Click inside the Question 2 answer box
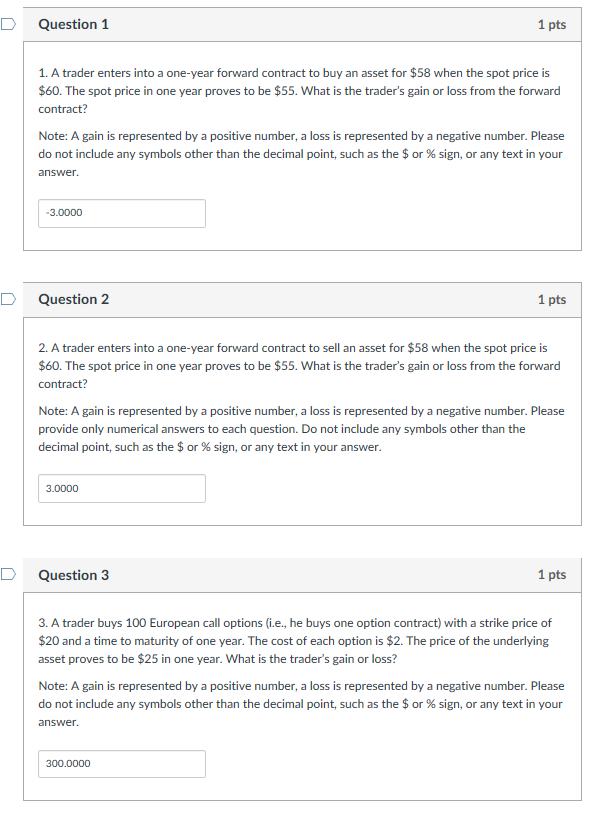 (x=121, y=488)
